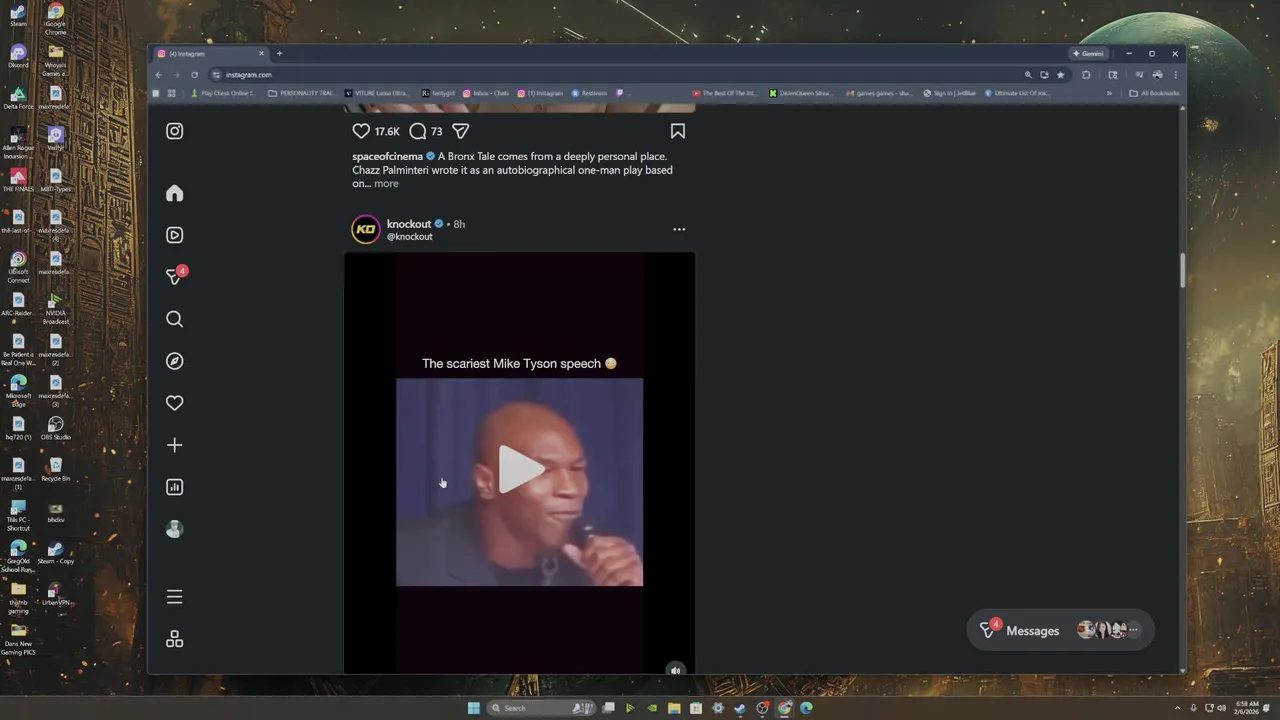Open the Explore compass icon

click(x=174, y=361)
